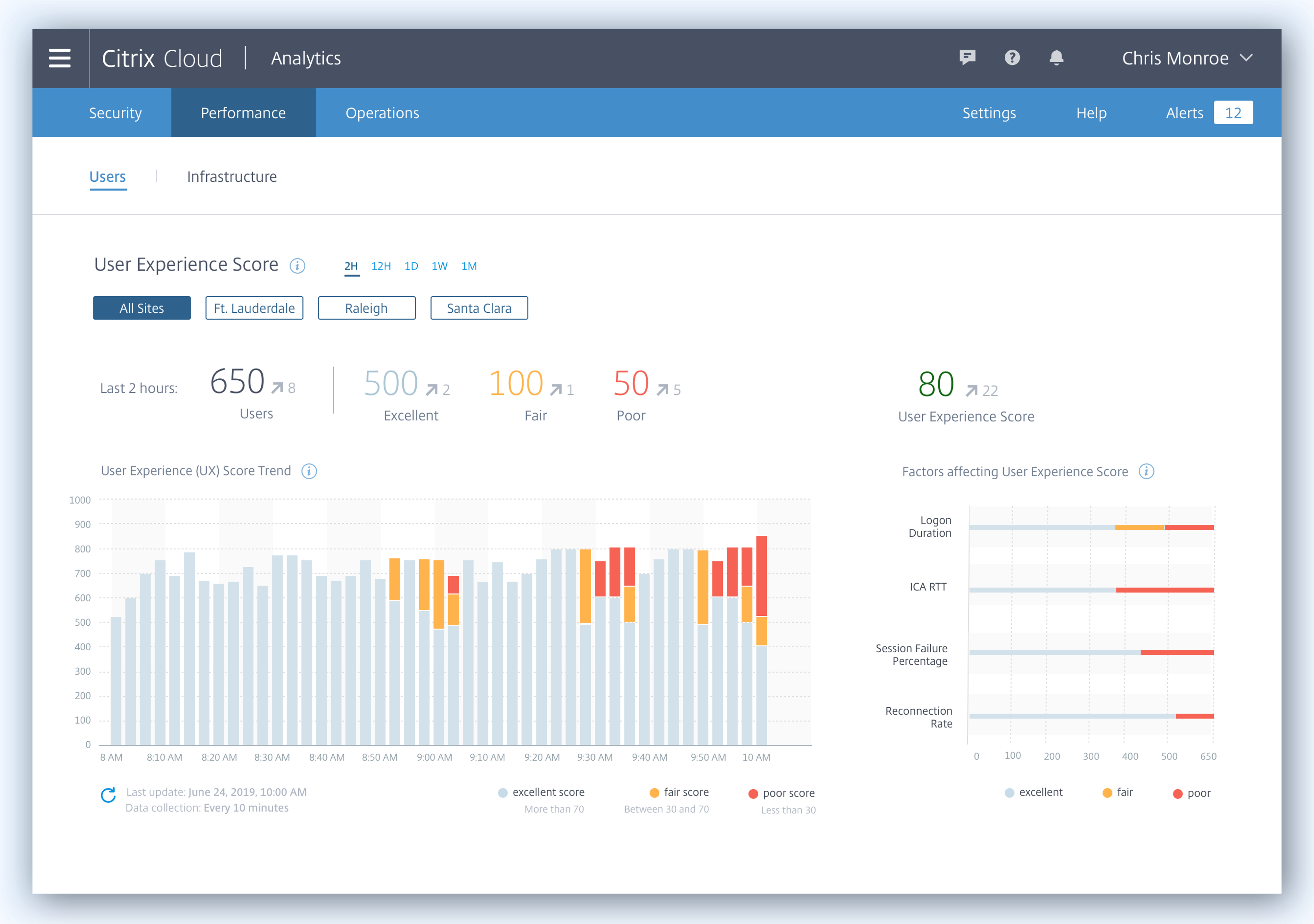Select the 12H time range
The image size is (1314, 924).
[381, 266]
